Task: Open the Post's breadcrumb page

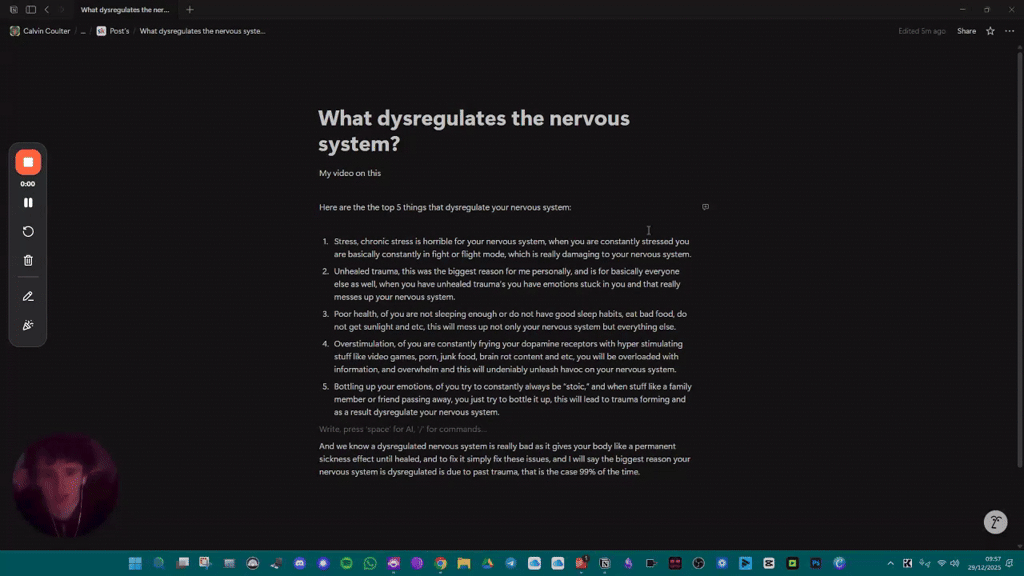Action: (x=117, y=31)
